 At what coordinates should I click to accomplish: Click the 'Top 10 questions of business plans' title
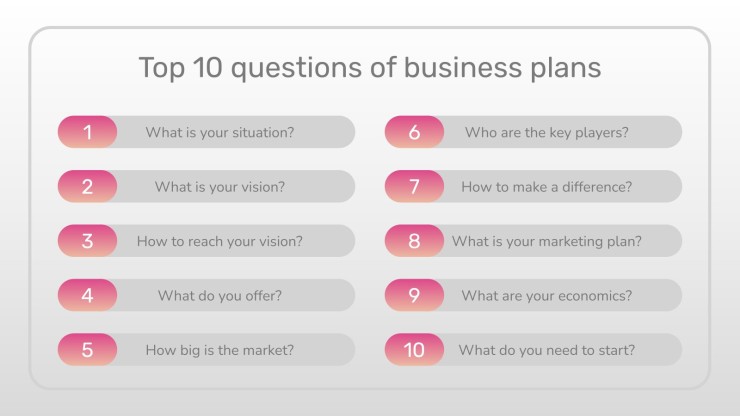[x=370, y=68]
